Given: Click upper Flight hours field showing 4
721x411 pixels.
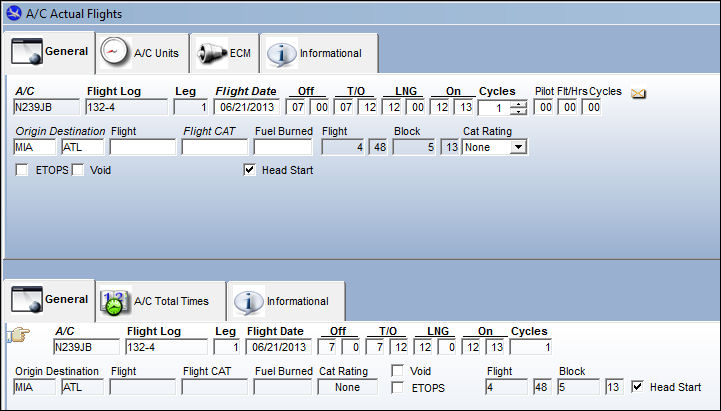Looking at the screenshot, I should 343,147.
